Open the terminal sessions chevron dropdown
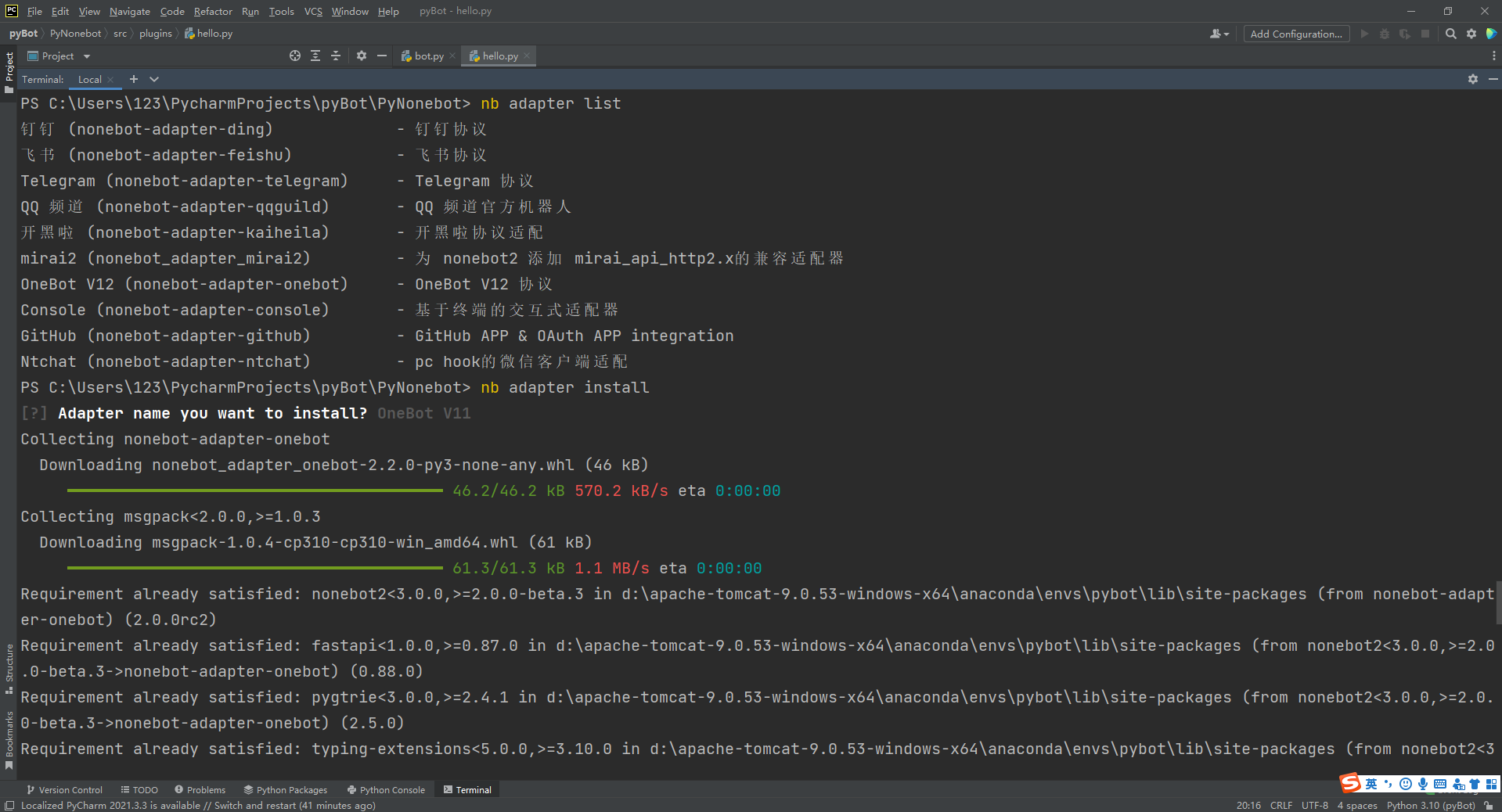Screen dimensions: 1502x812 (154, 79)
